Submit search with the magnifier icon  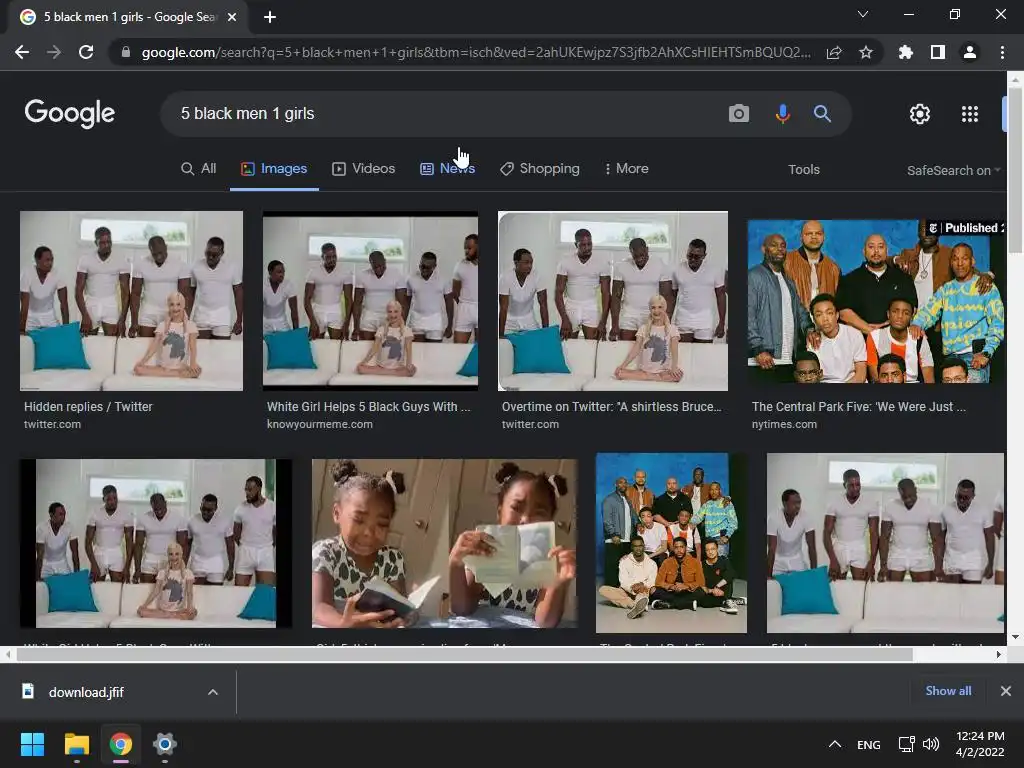[822, 114]
